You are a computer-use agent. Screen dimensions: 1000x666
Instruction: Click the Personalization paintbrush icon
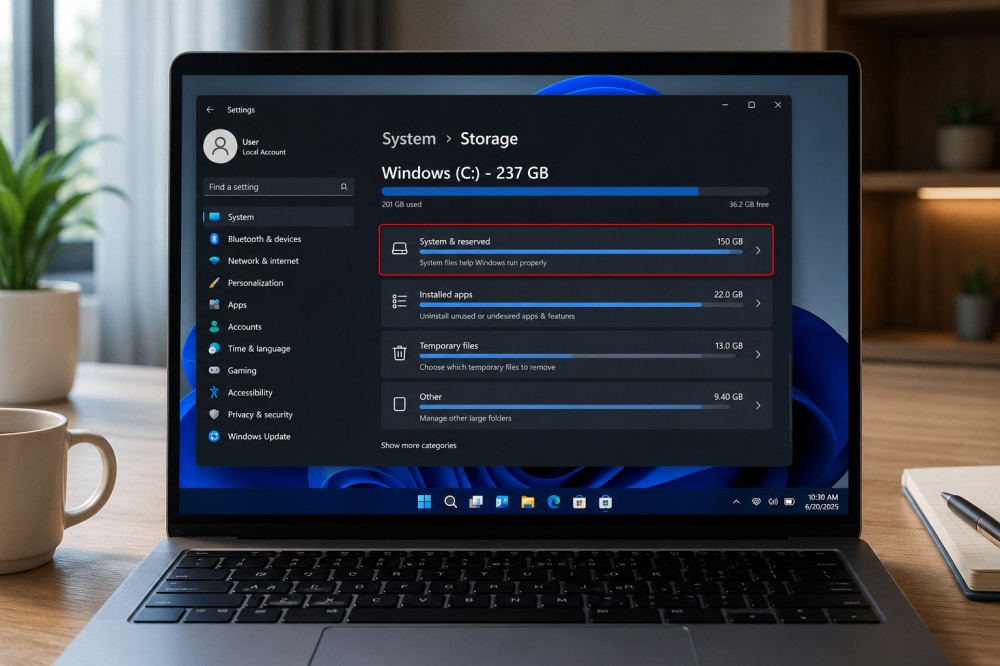[x=214, y=283]
